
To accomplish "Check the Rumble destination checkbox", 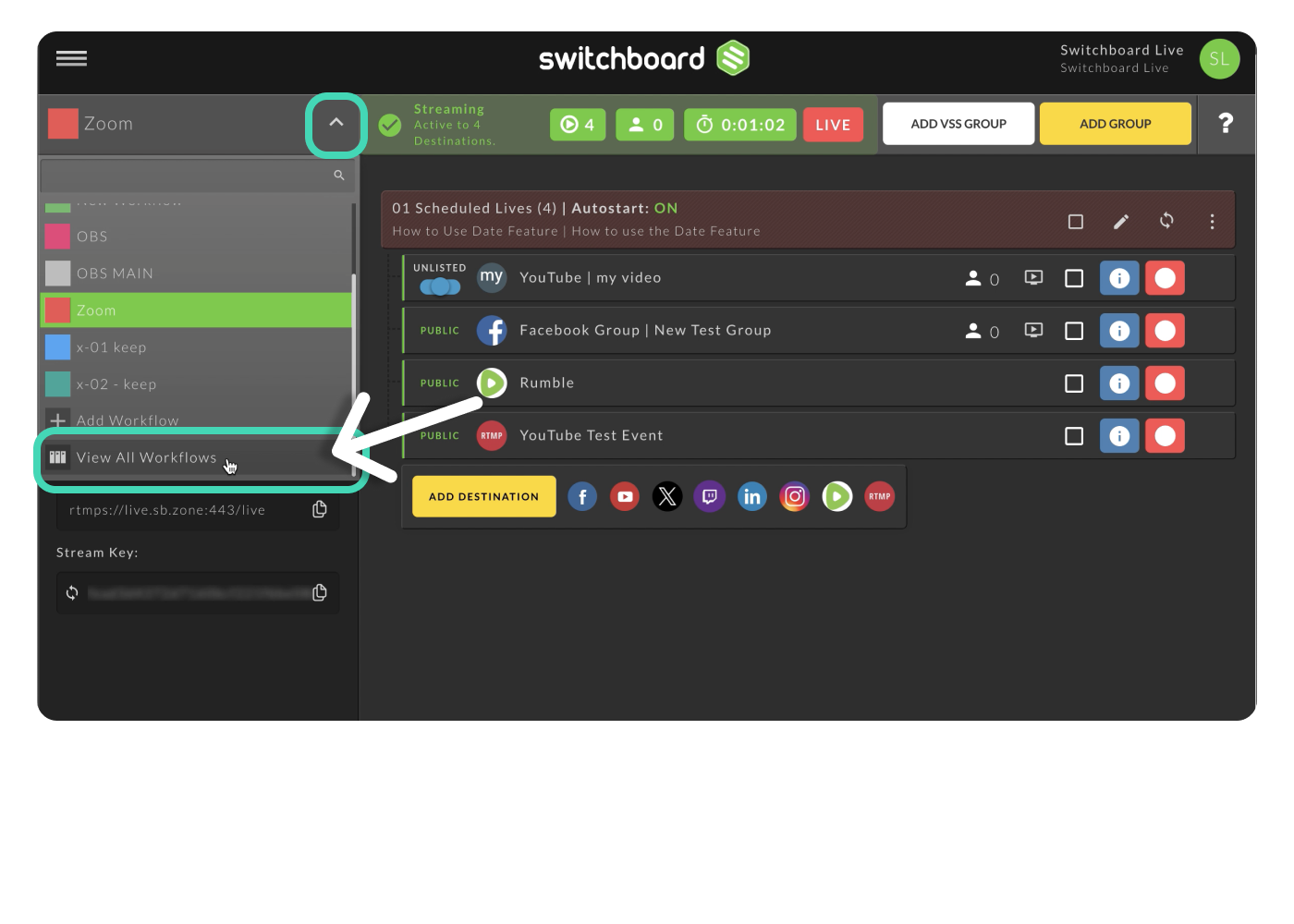I will coord(1074,383).
